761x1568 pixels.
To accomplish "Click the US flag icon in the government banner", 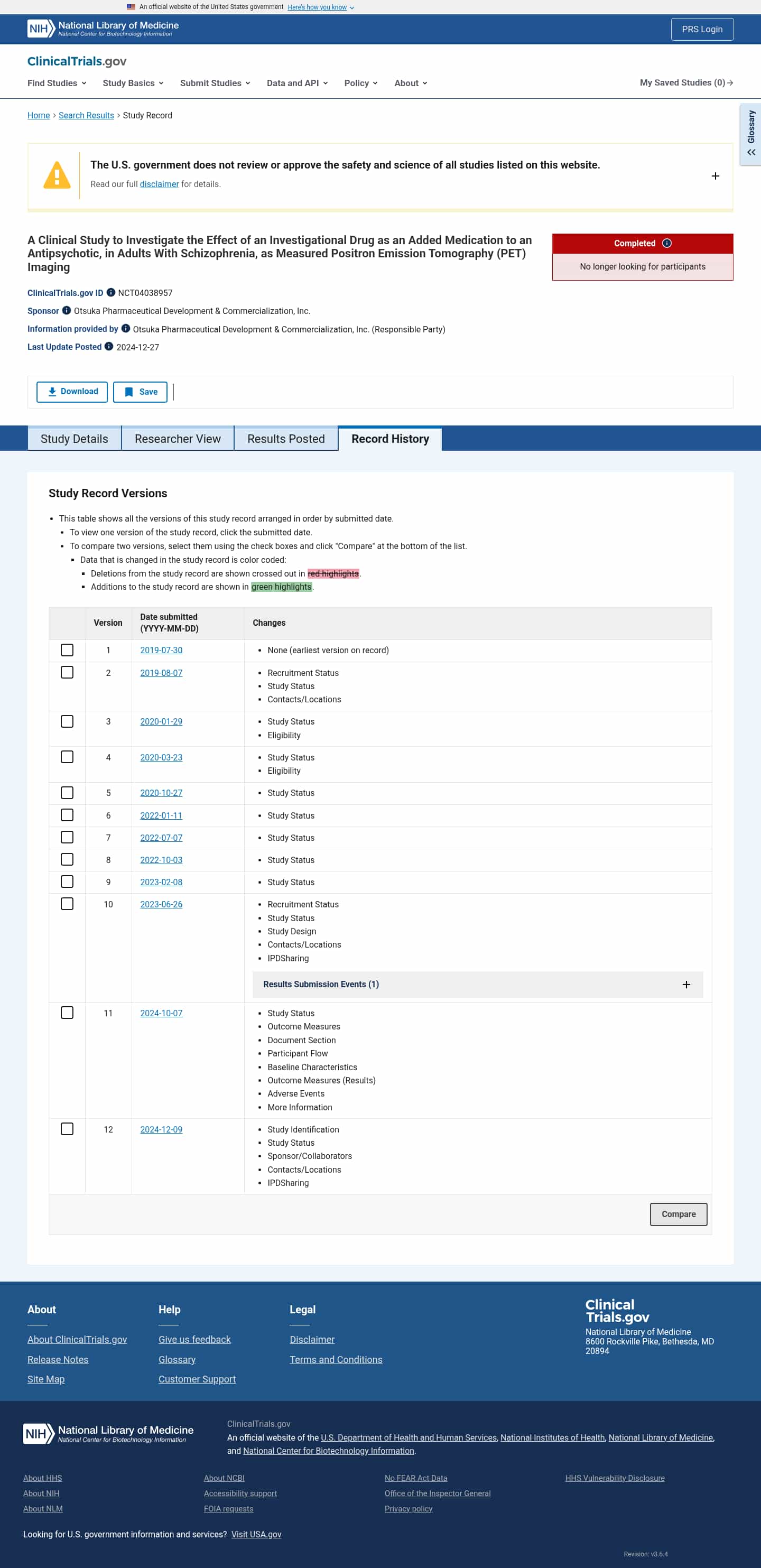I will pos(131,7).
